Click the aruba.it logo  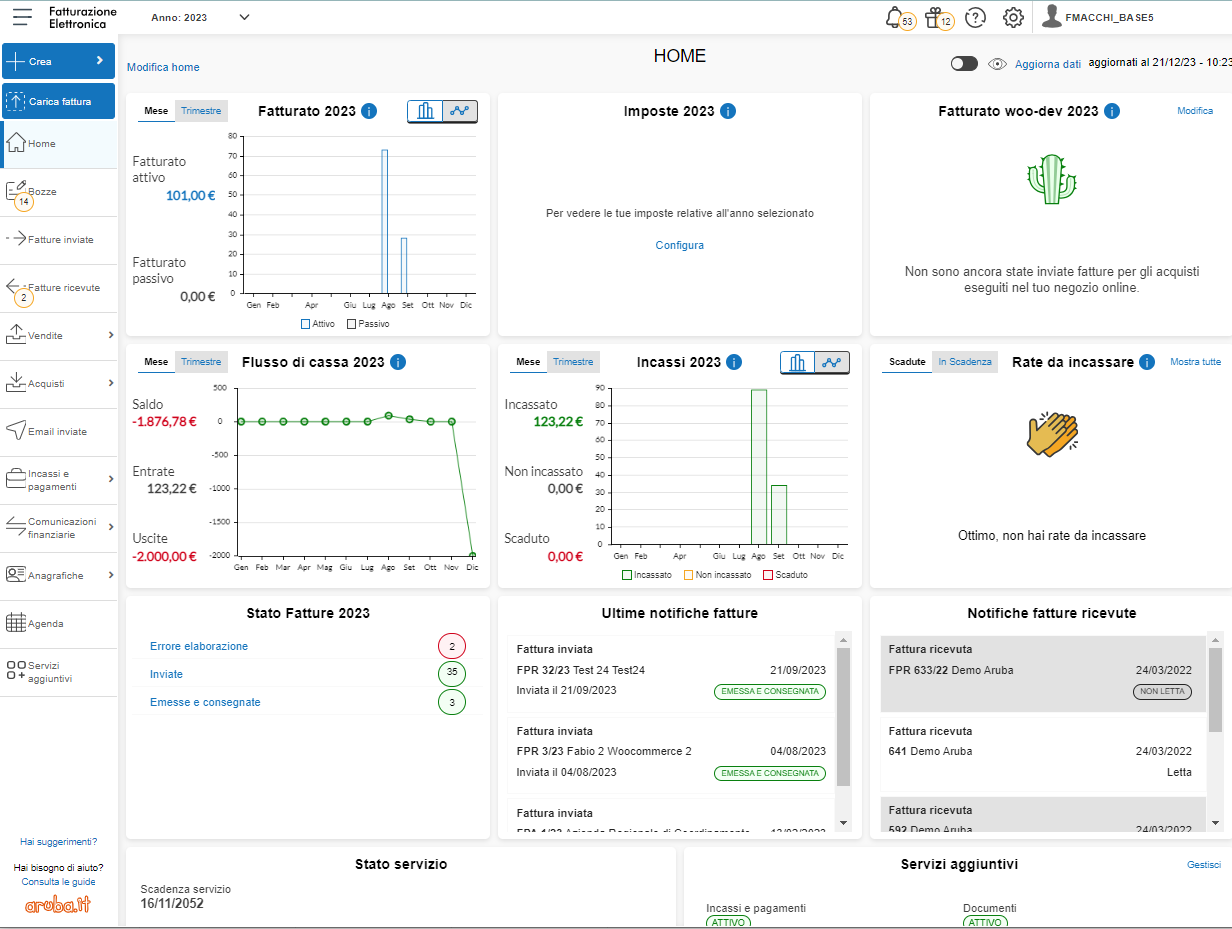58,903
